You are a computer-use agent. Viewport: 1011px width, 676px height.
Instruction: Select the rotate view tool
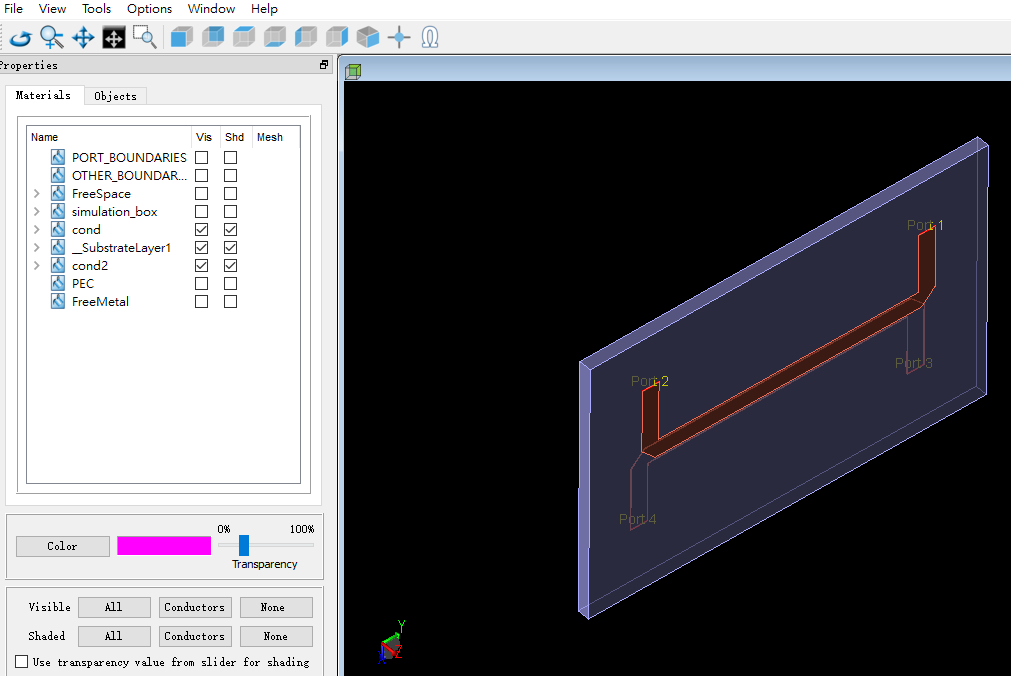[x=21, y=37]
